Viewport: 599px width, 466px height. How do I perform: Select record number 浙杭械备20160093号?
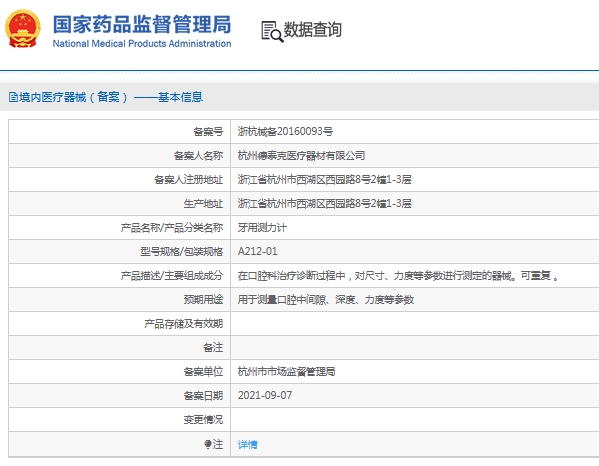(285, 131)
